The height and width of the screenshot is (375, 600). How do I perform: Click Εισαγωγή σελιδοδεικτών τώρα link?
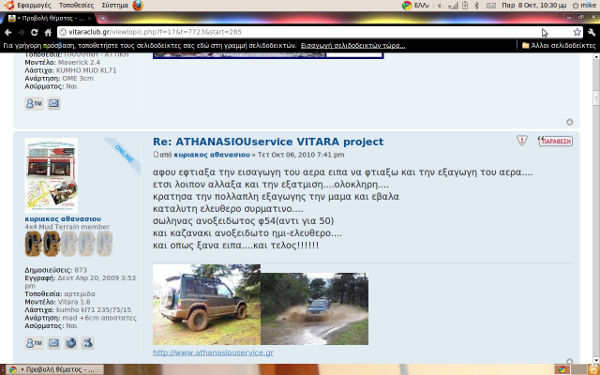click(x=353, y=46)
